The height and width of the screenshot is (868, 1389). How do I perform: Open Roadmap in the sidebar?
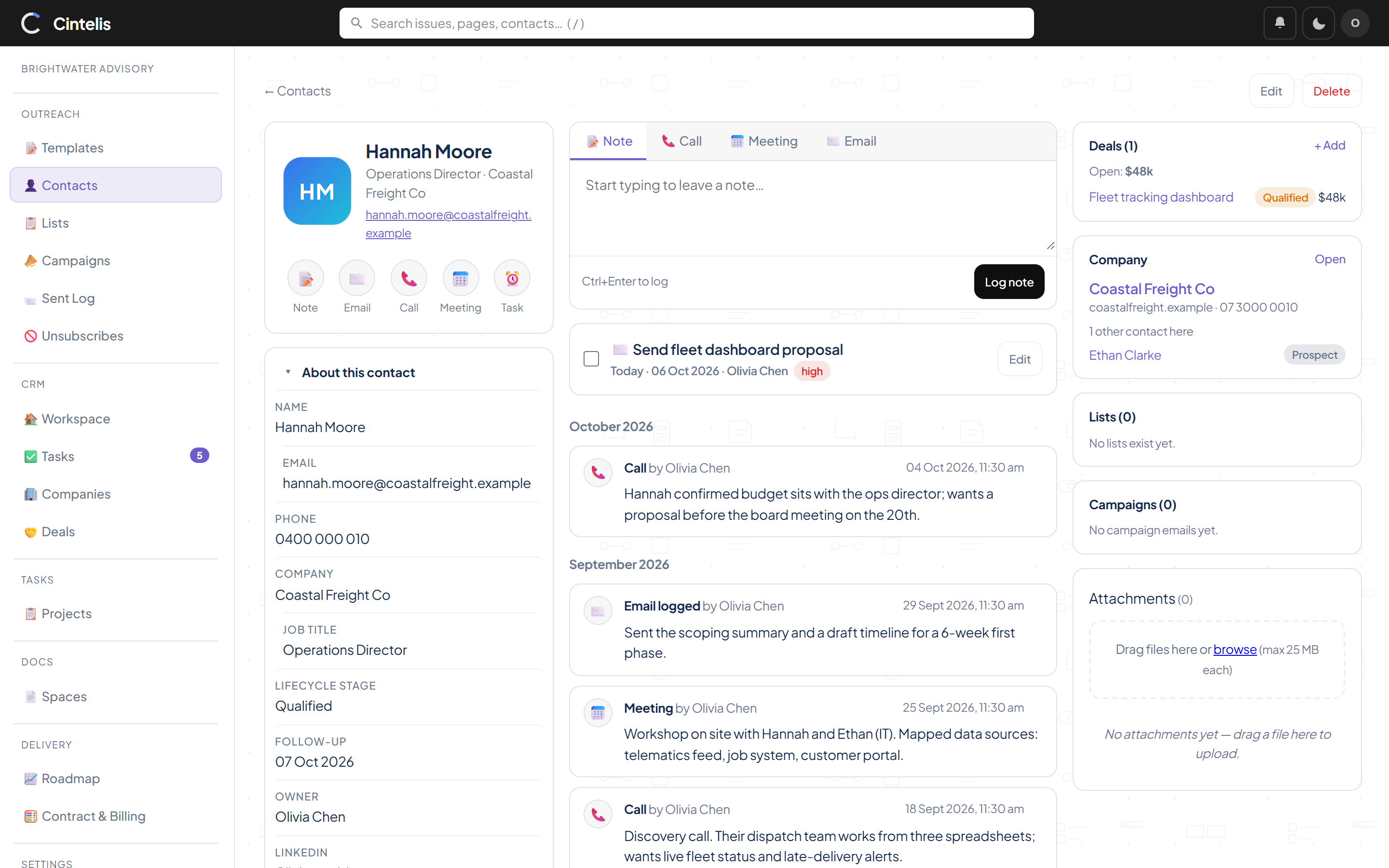point(116,778)
